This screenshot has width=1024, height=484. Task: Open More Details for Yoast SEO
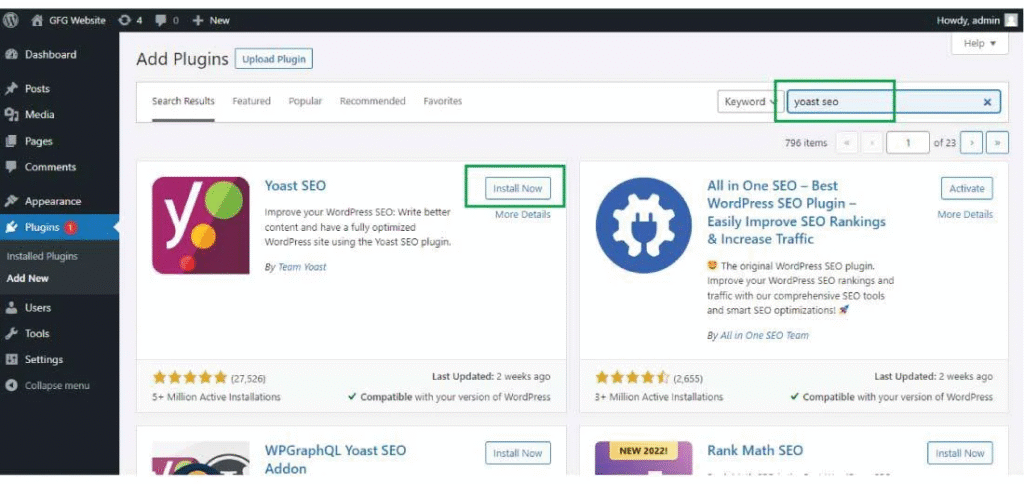coord(522,214)
